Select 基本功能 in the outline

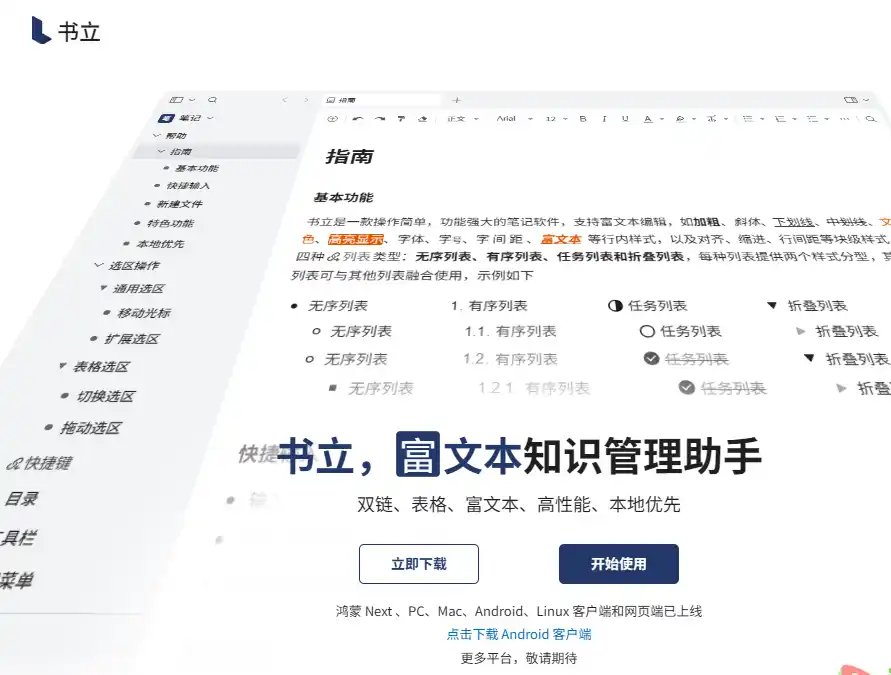(x=197, y=168)
